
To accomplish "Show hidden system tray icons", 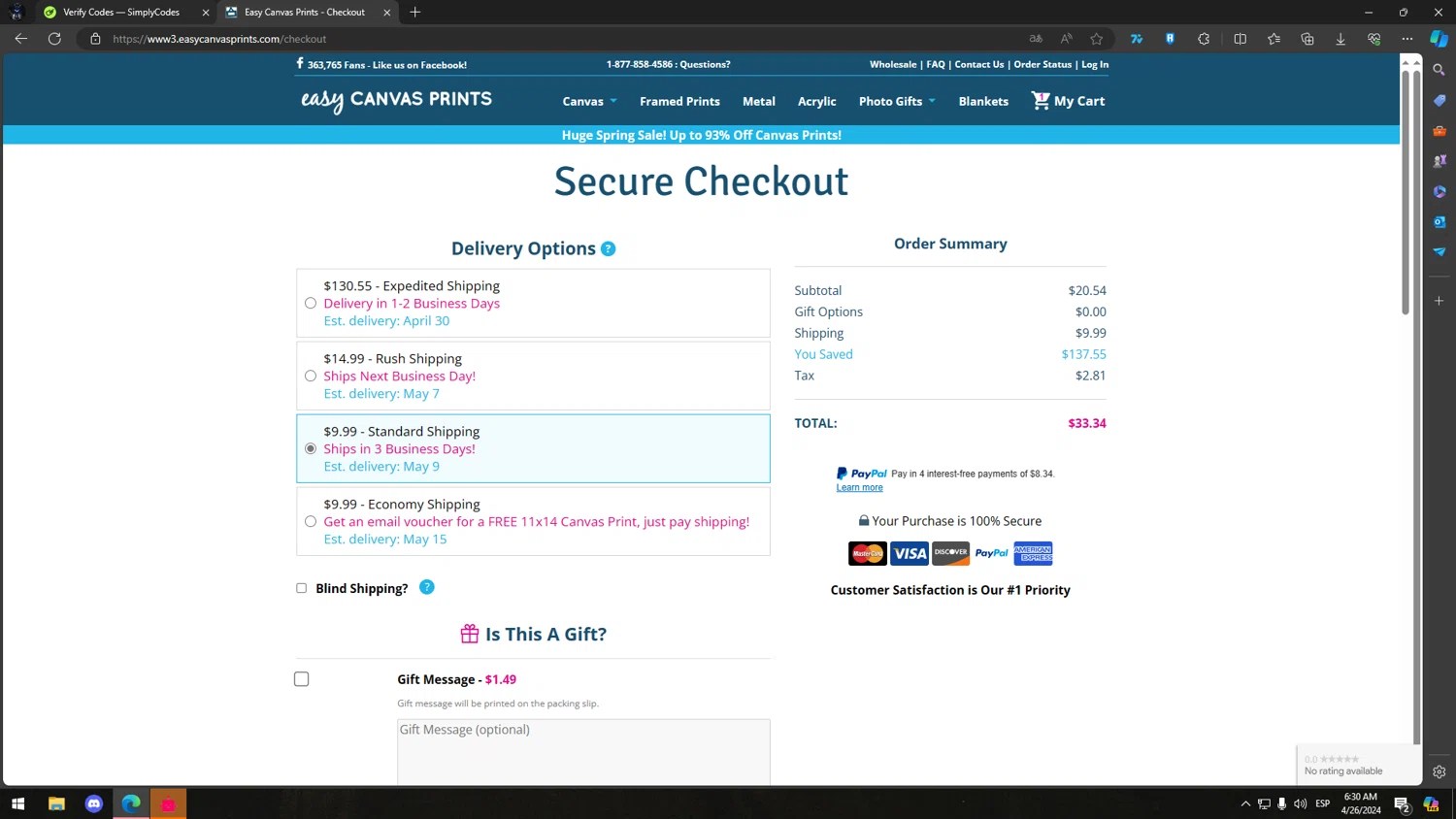I will (x=1245, y=803).
